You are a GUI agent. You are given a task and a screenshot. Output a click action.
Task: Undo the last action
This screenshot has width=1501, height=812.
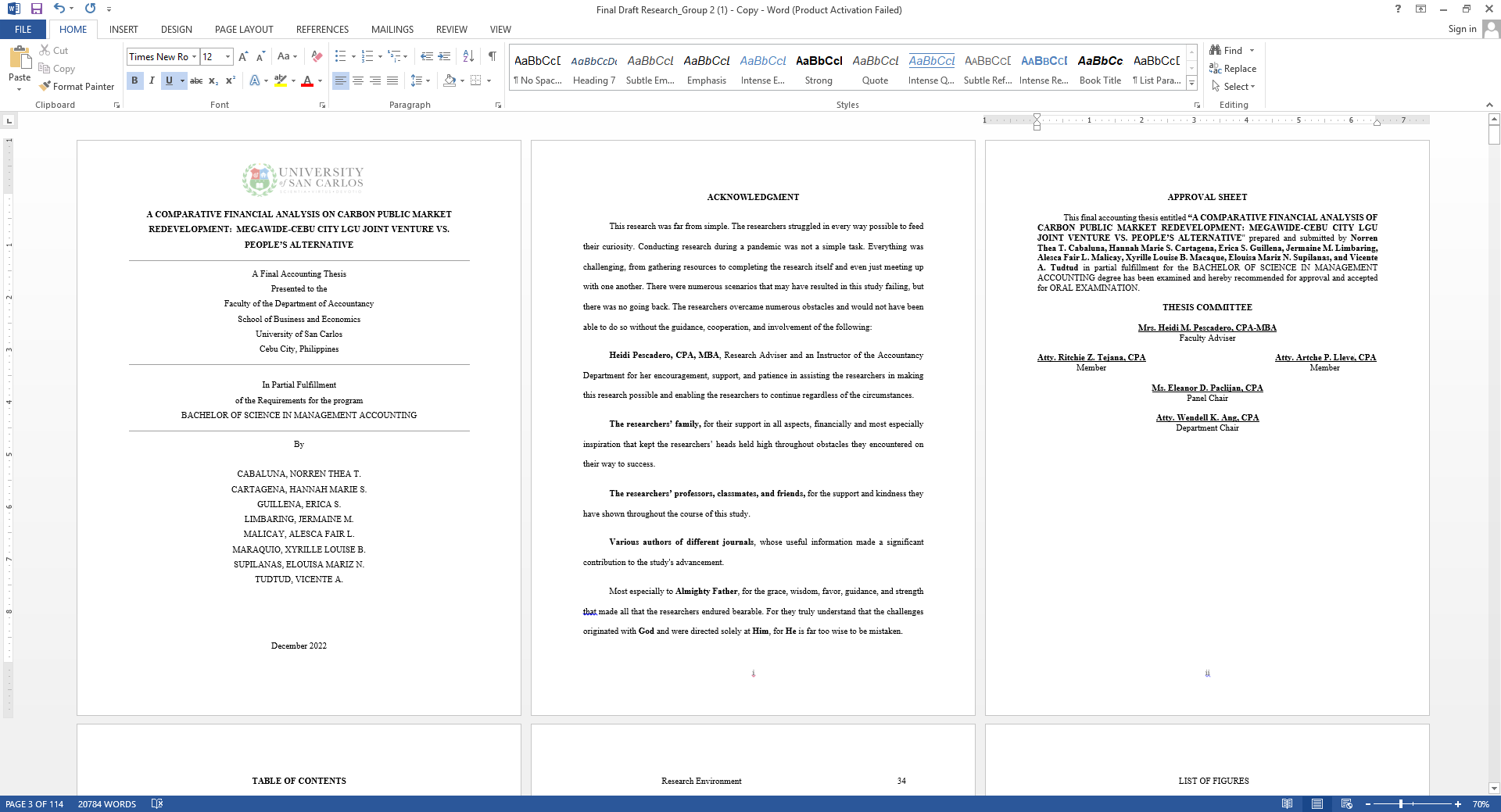coord(59,9)
